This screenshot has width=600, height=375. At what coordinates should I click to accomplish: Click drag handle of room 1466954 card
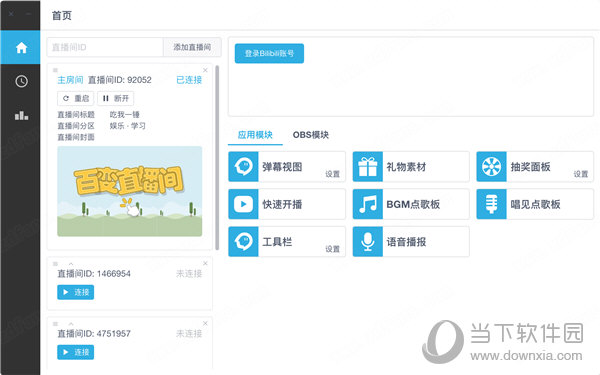point(55,264)
